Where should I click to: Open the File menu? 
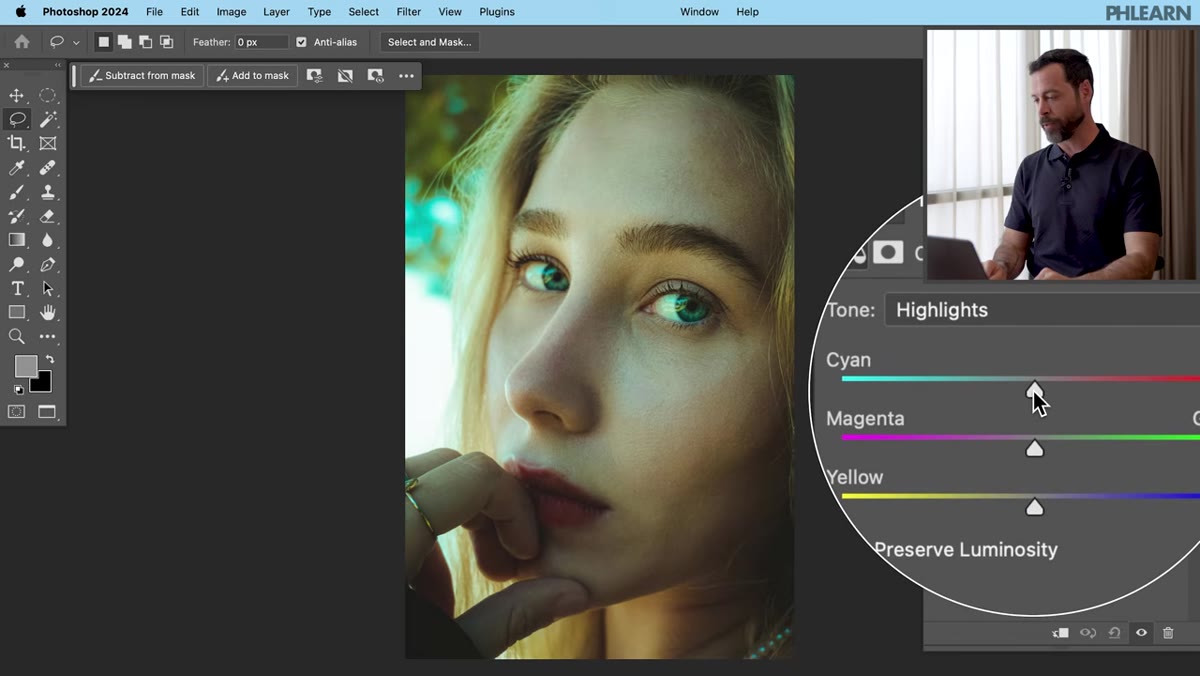[154, 12]
